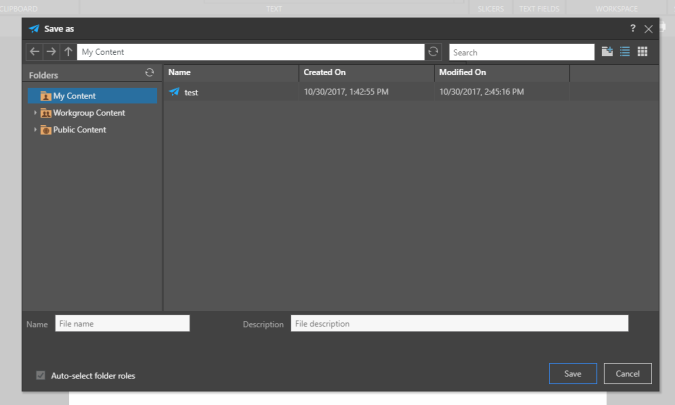
Task: Expand the Workgroup Content folder
Action: click(35, 113)
